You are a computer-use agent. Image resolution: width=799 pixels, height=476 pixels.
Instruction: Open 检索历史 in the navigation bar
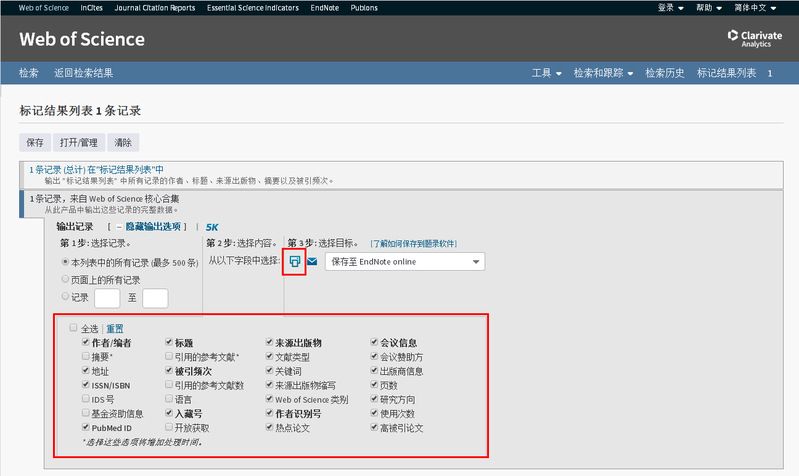[665, 73]
